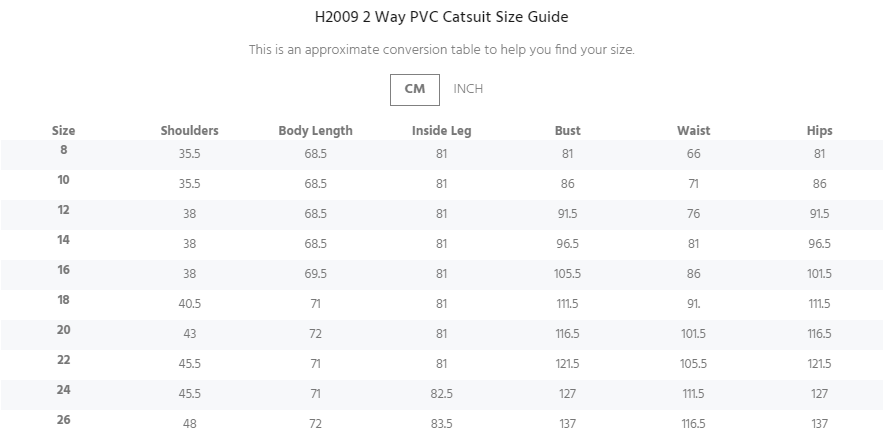The height and width of the screenshot is (440, 885).
Task: Select the Bust column header
Action: click(567, 131)
